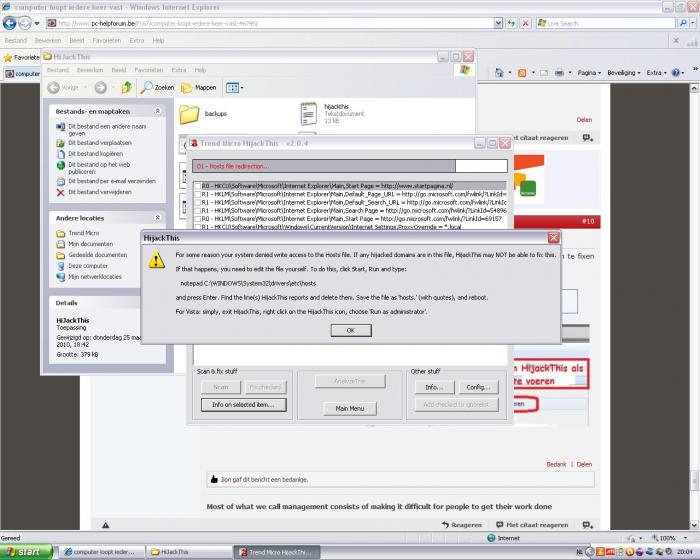Click the page scrollbar down arrow
Image resolution: width=700 pixels, height=560 pixels.
click(x=694, y=525)
